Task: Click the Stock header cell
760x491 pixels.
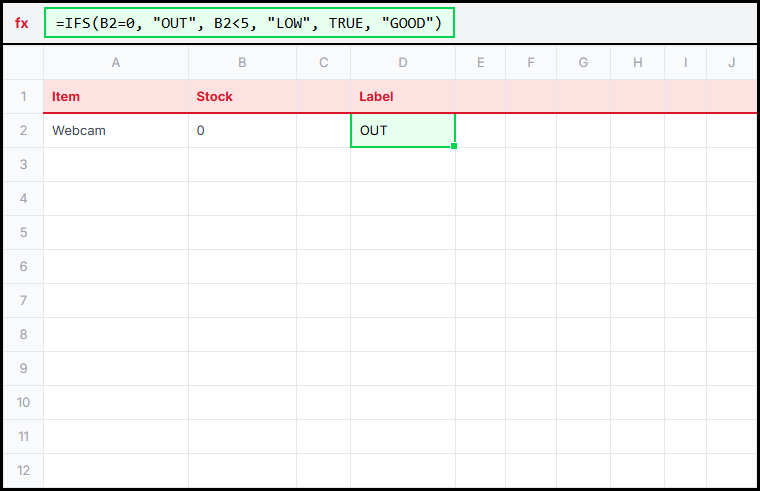Action: point(242,97)
